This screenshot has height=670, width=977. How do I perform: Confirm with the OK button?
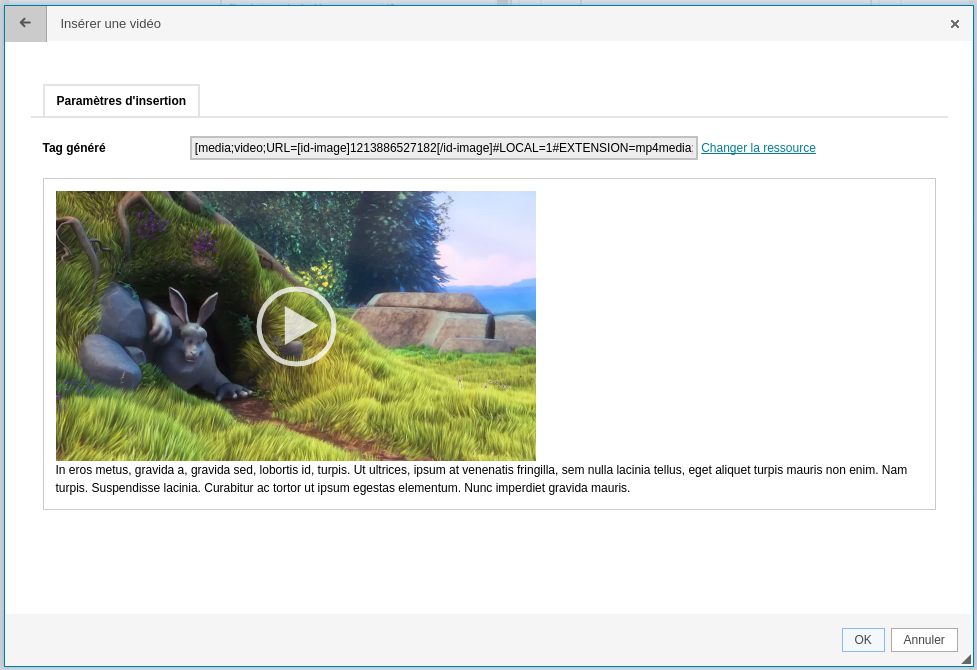click(863, 640)
